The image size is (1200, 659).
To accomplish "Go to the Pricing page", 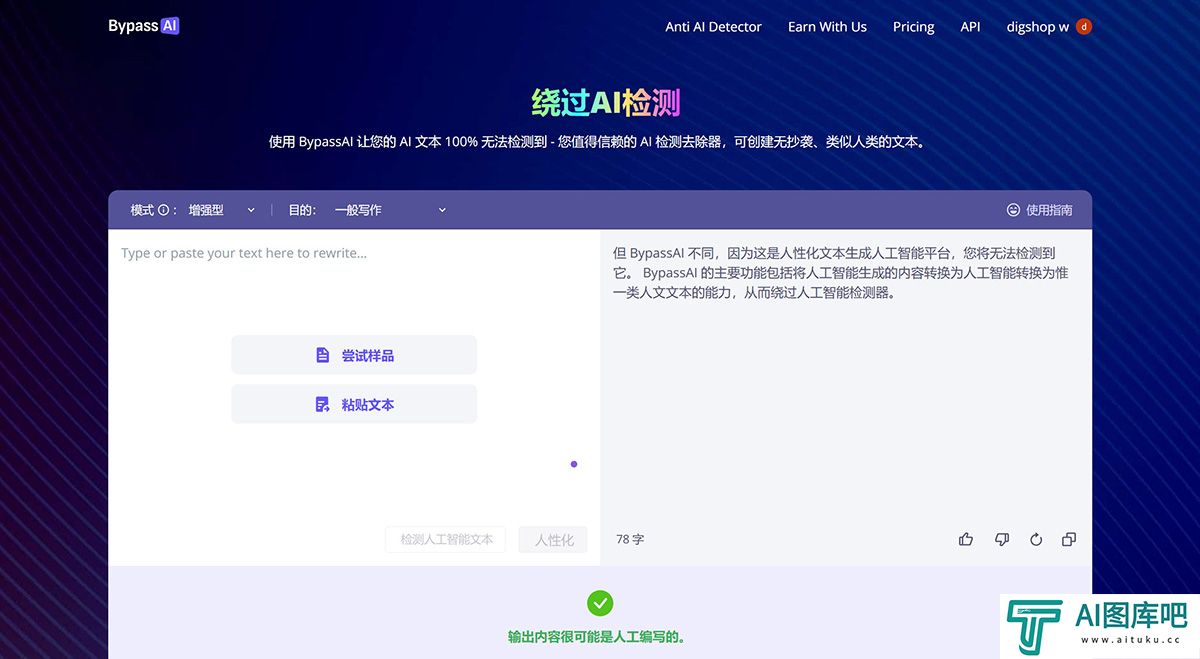I will [913, 27].
